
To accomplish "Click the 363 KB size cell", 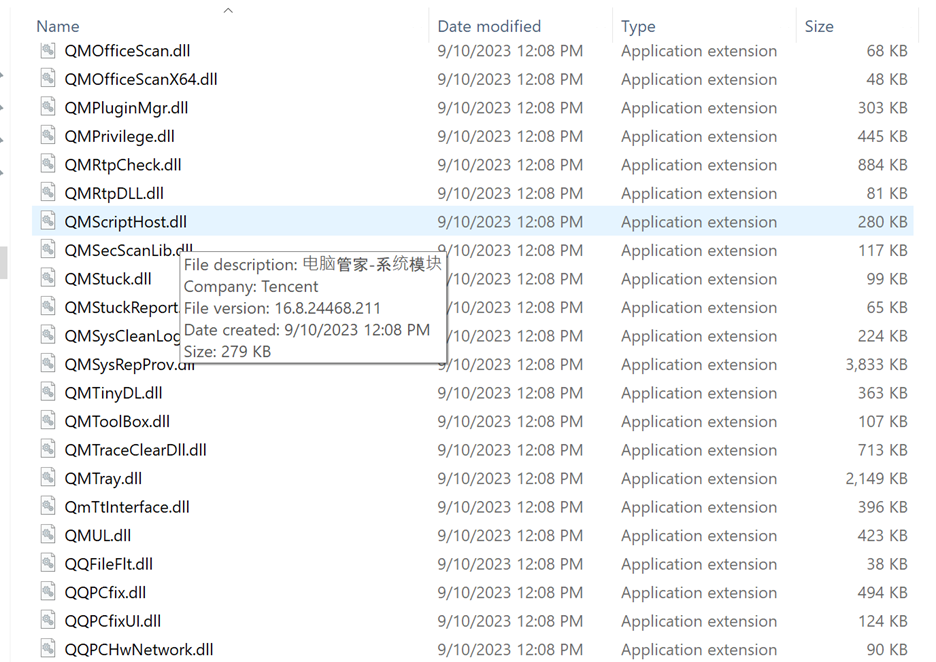I will click(882, 393).
